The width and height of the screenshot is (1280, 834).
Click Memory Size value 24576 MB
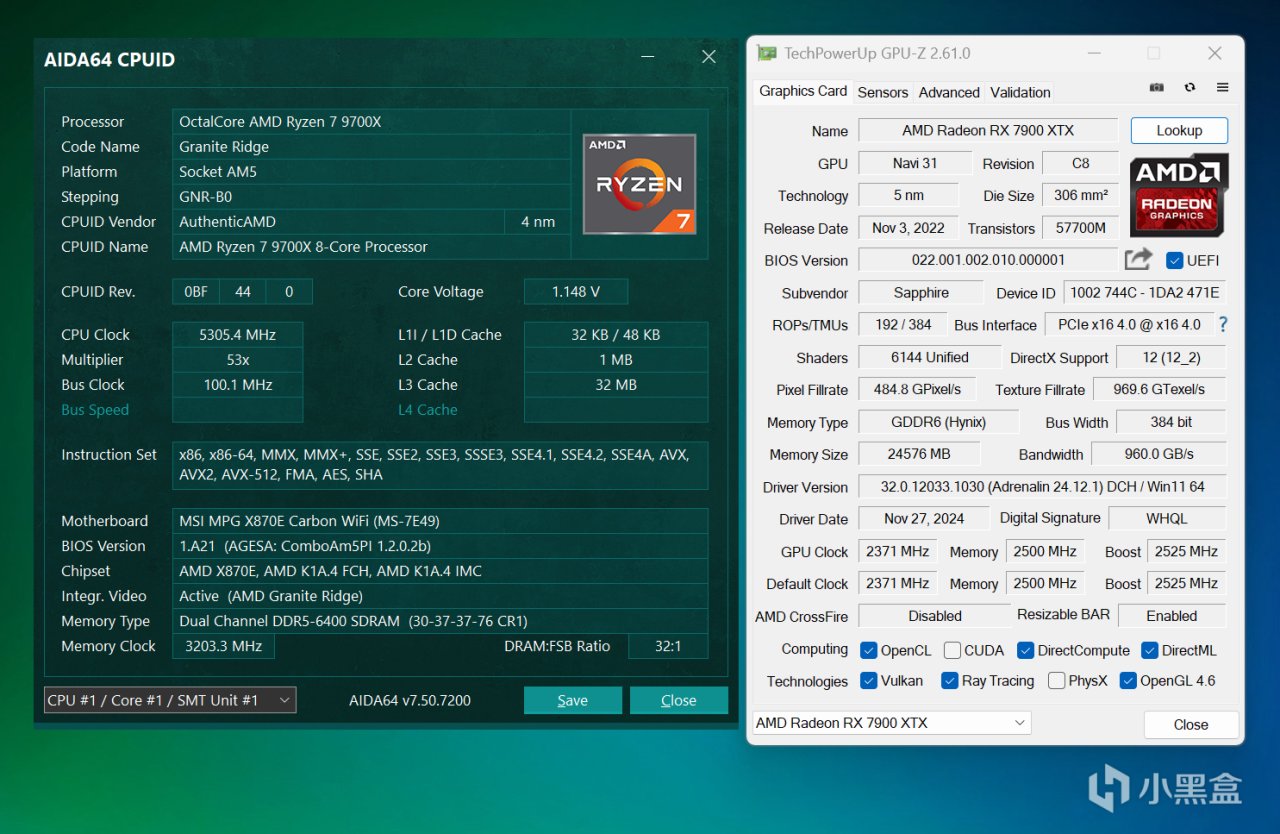coord(919,454)
